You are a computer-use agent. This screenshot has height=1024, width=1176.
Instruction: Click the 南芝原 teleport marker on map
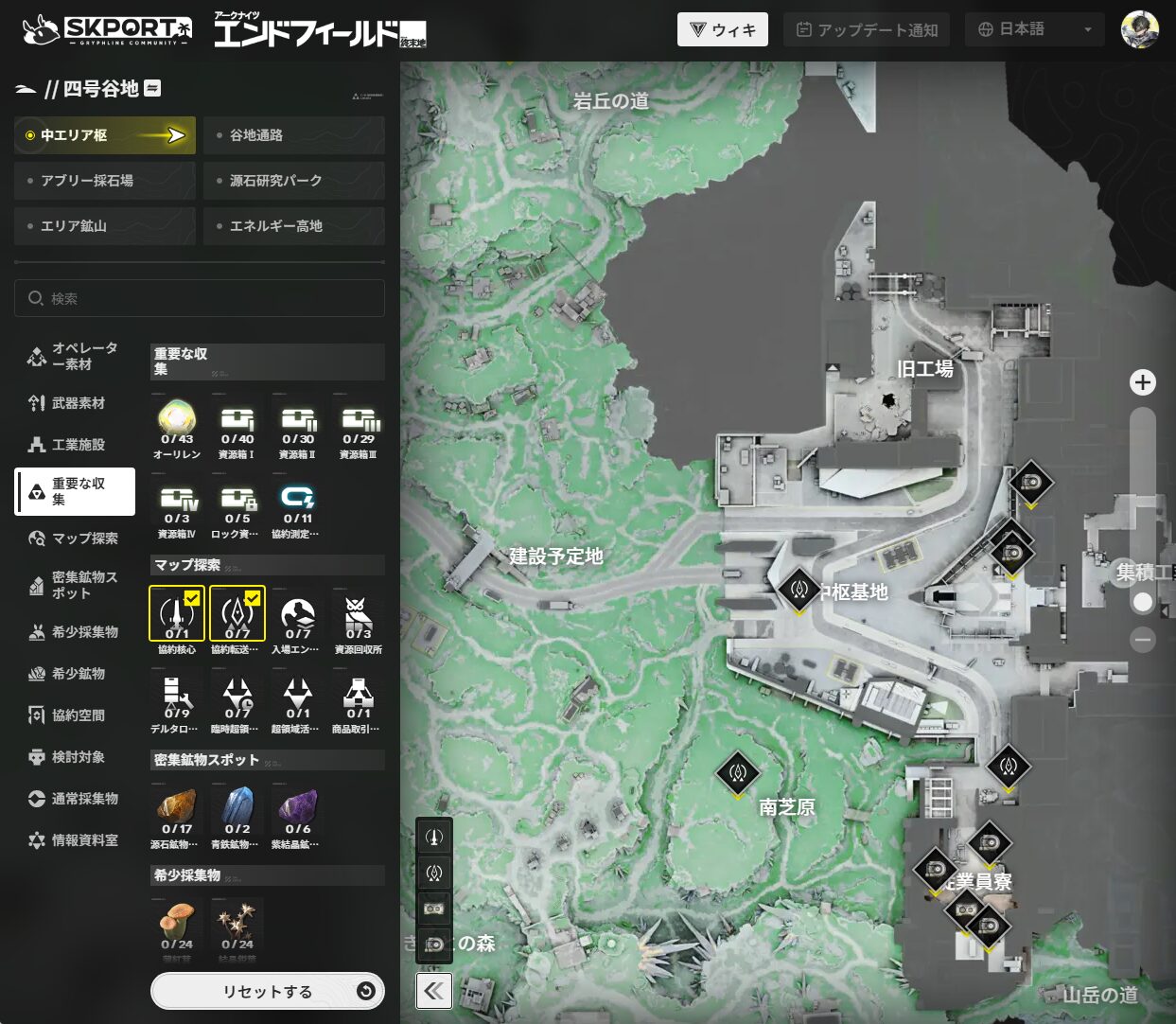point(738,773)
